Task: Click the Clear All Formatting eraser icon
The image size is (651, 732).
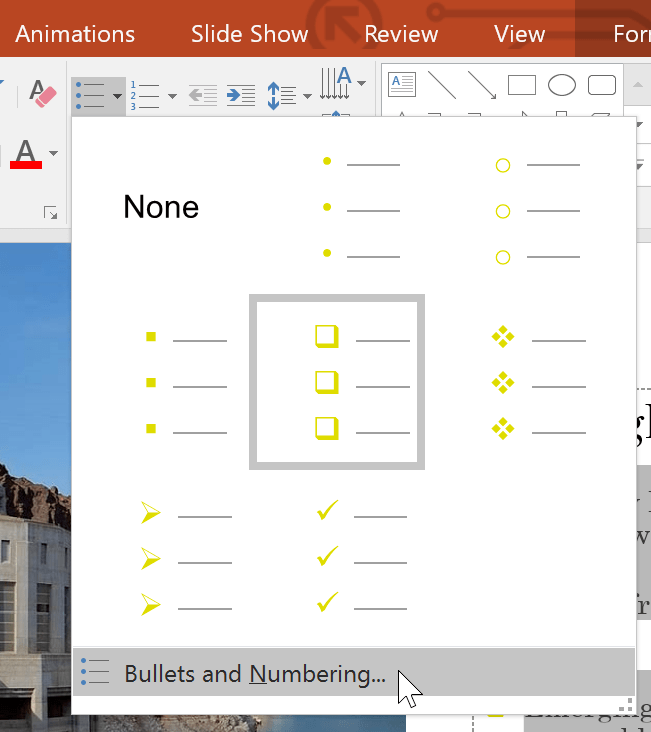Action: pos(42,94)
